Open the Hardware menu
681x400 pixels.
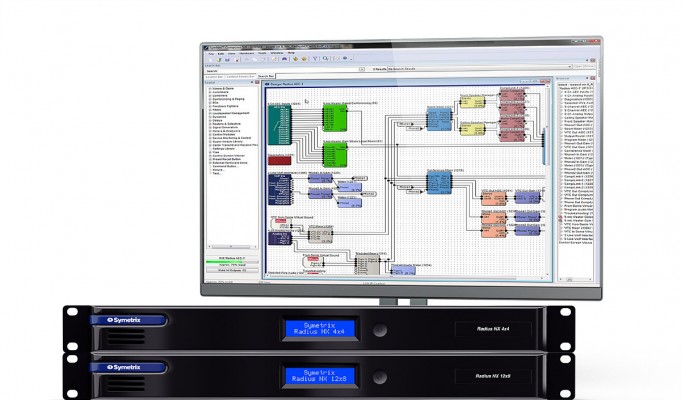click(246, 53)
